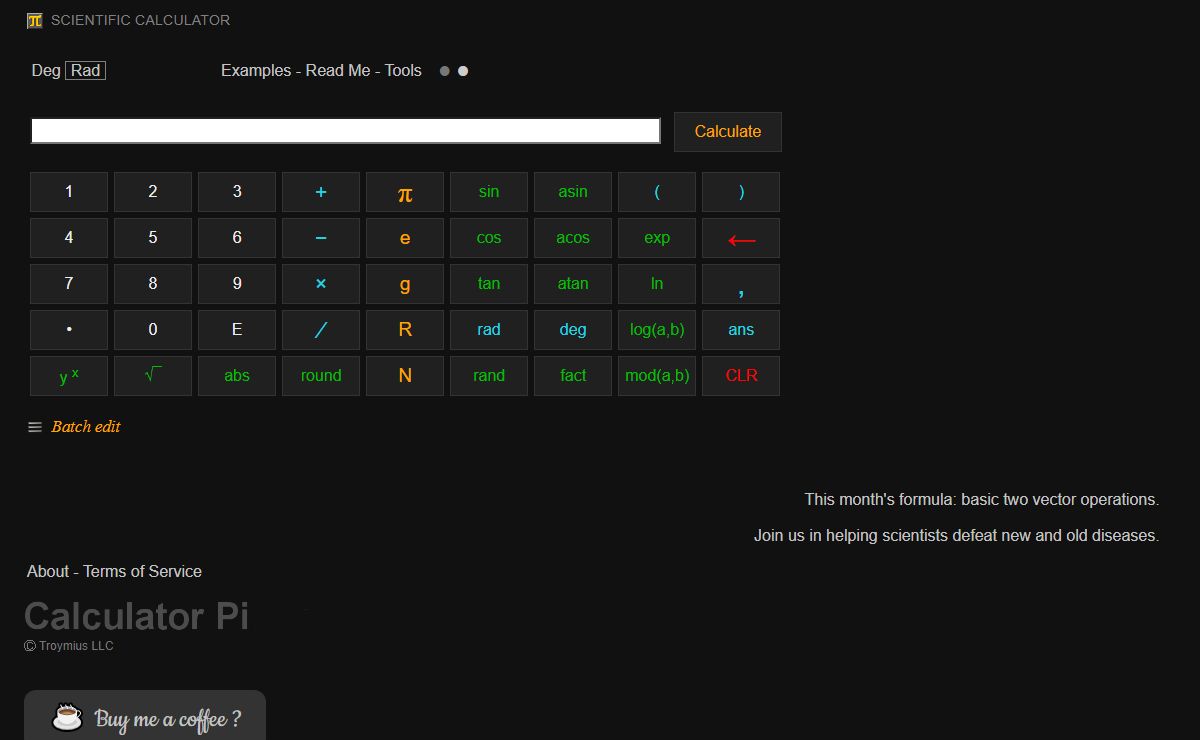The height and width of the screenshot is (740, 1200).
Task: Click the y to the x power key
Action: click(69, 376)
